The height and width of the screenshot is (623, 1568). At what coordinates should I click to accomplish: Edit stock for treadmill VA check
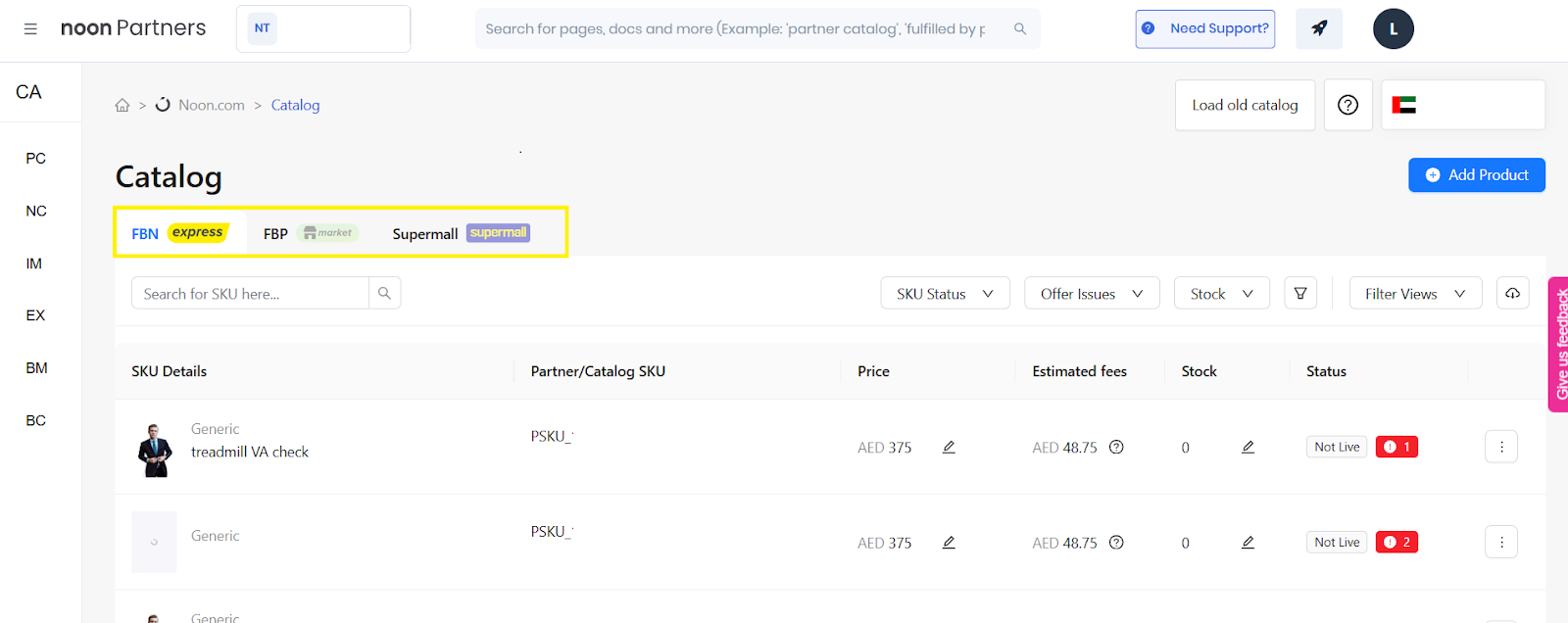[1248, 447]
